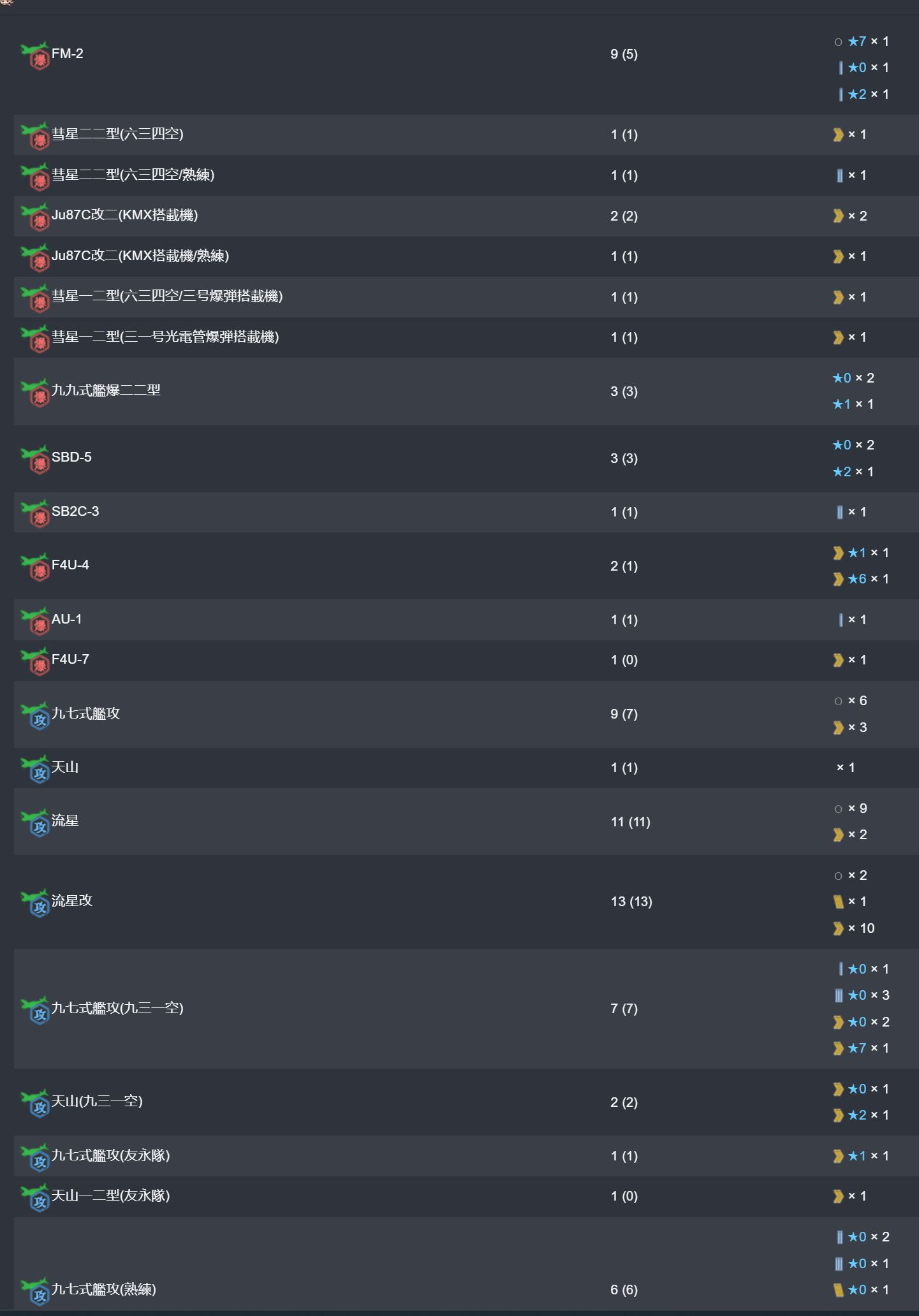Click the torpedo bomber icon beside 九七式艦攻

(35, 715)
